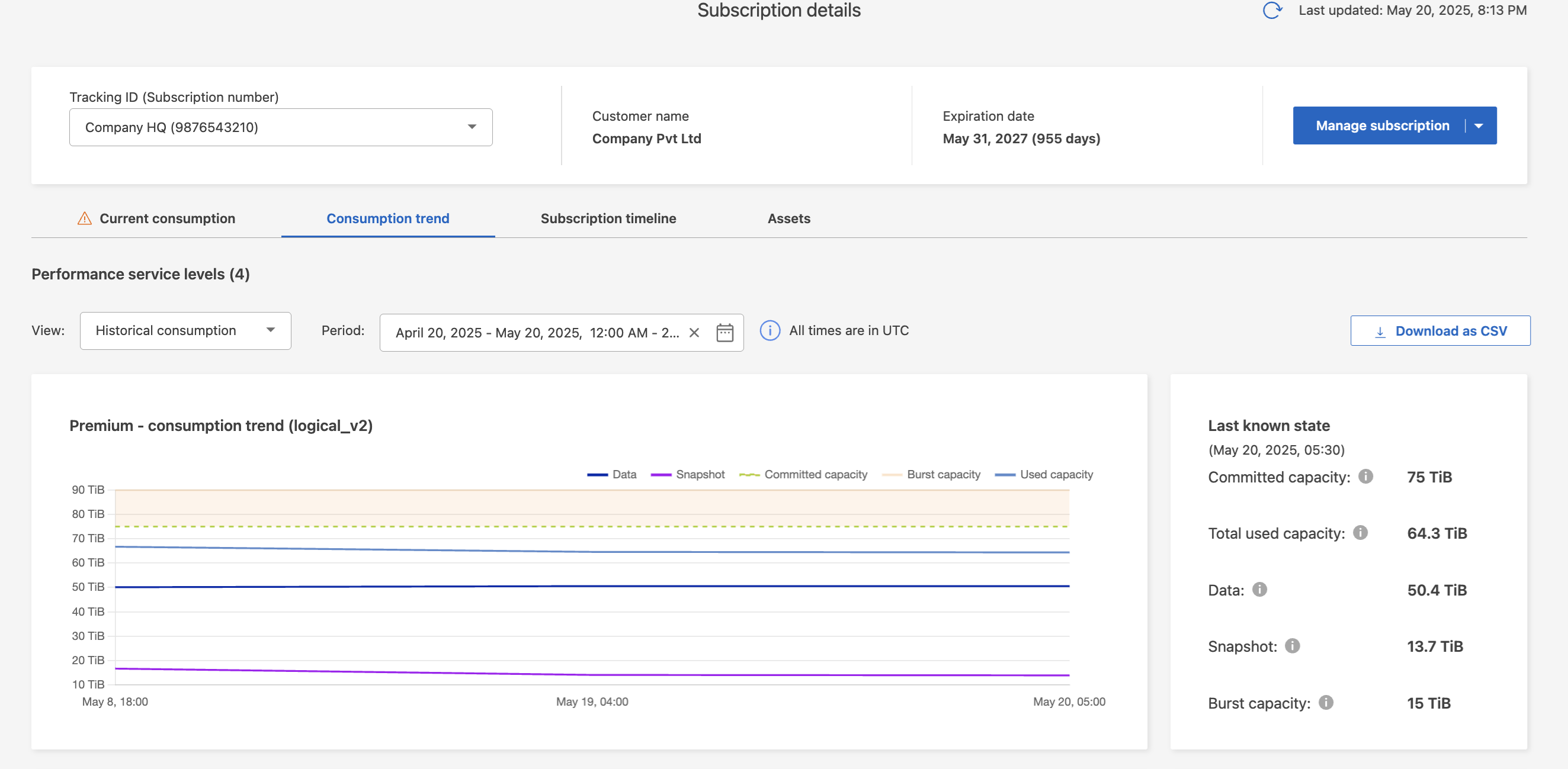Open the Tracking ID subscription dropdown
The image size is (1568, 769).
pyautogui.click(x=281, y=127)
